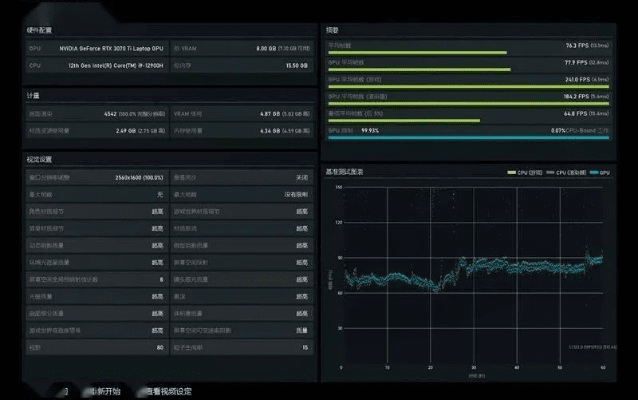The width and height of the screenshot is (638, 400).
Task: Click the GPU 99.93% bound bar
Action: point(470,131)
